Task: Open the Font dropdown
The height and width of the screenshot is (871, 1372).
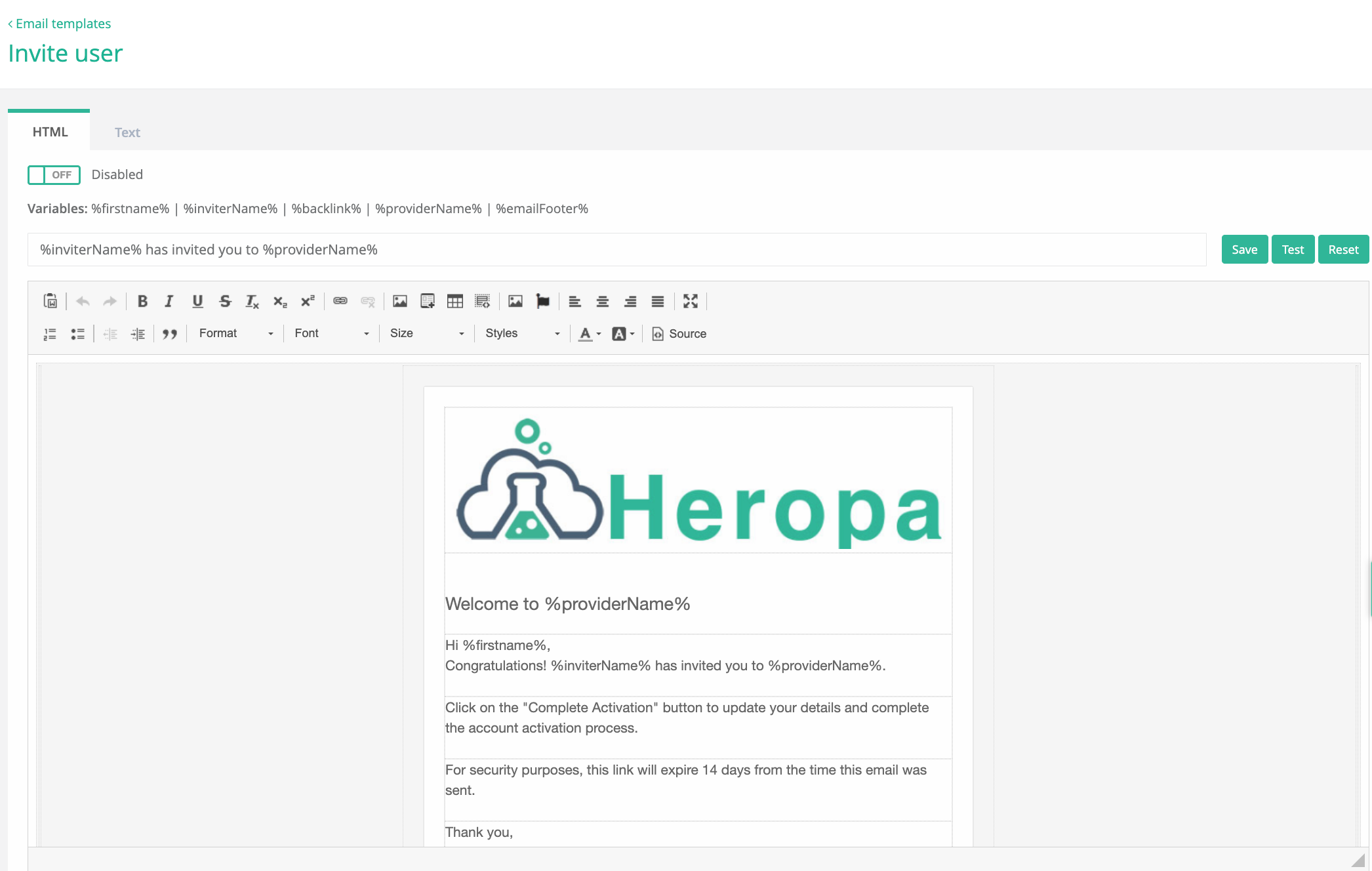Action: click(x=332, y=334)
